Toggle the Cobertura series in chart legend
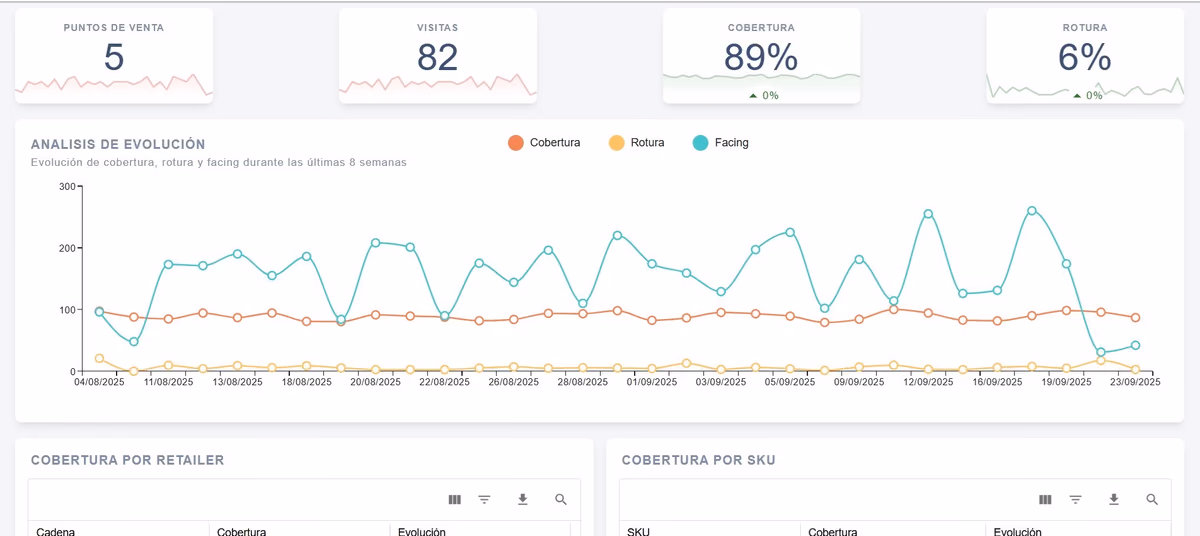The height and width of the screenshot is (536, 1200). coord(544,143)
